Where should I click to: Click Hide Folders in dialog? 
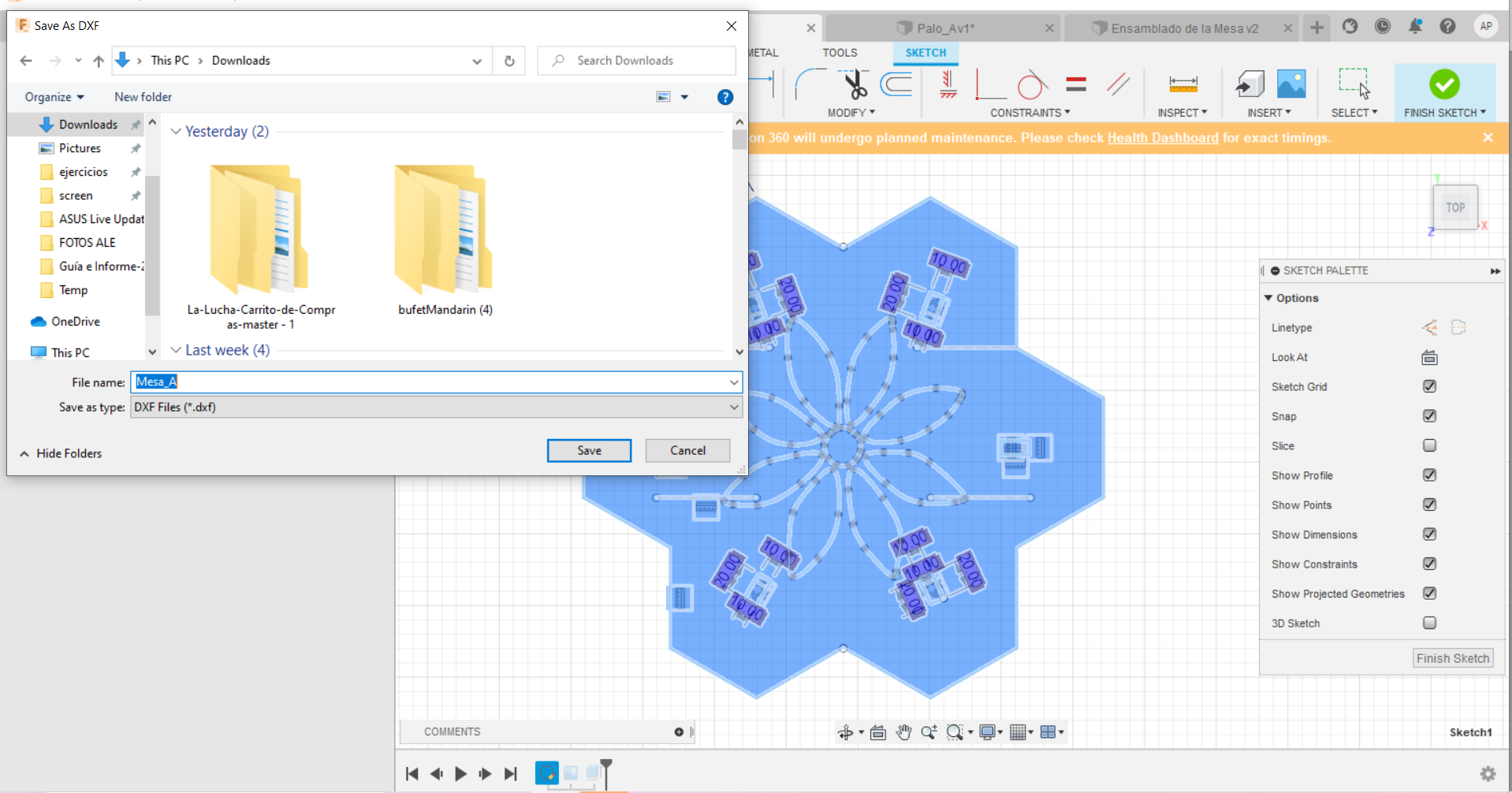tap(61, 454)
